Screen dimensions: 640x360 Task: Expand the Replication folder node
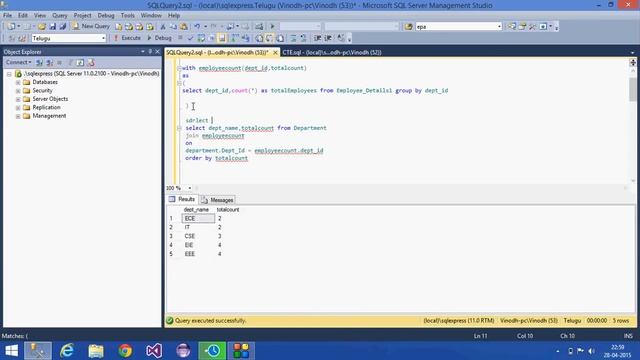[x=18, y=108]
